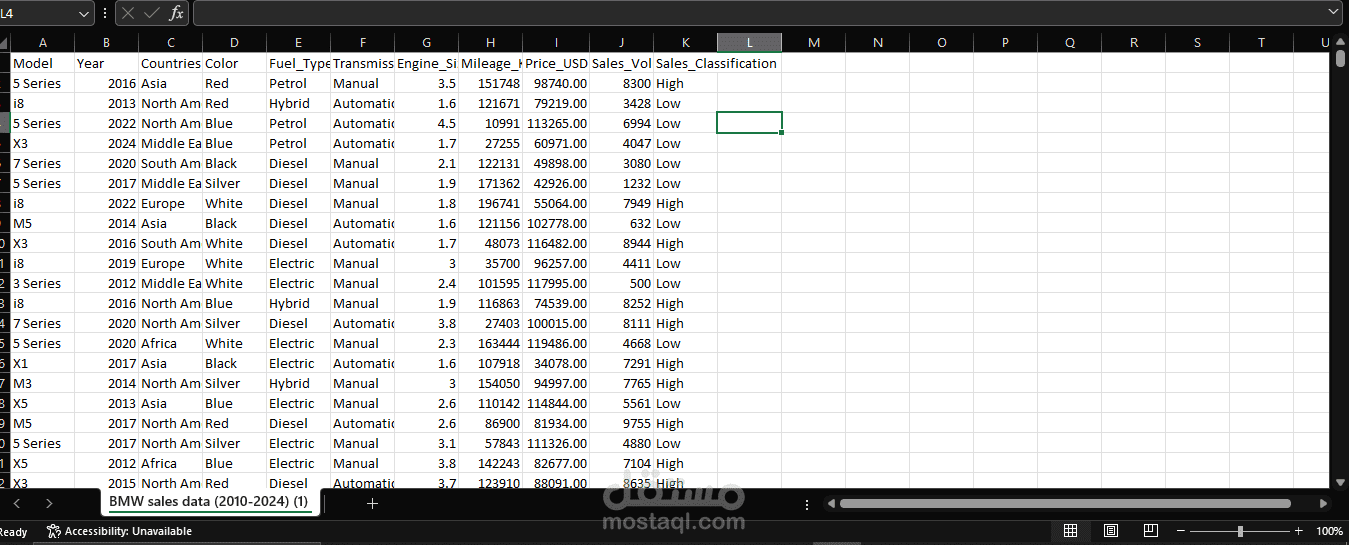
Task: Select all cells with corner button
Action: click(x=5, y=42)
